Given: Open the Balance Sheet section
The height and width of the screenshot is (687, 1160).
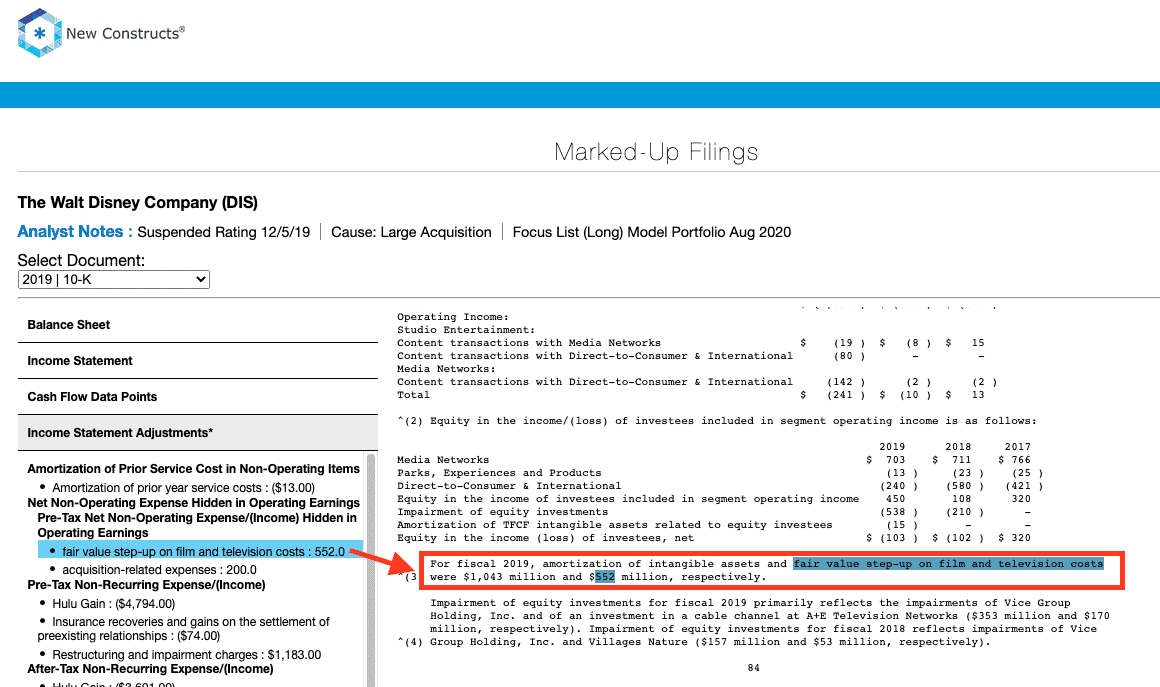Looking at the screenshot, I should point(198,325).
